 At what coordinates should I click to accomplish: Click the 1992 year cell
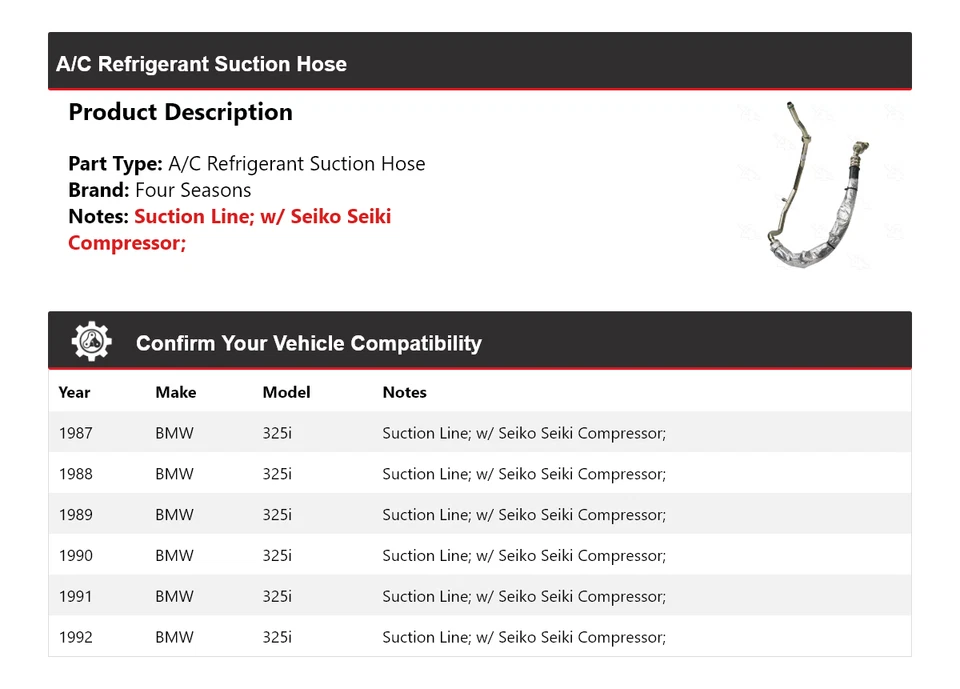[x=75, y=637]
